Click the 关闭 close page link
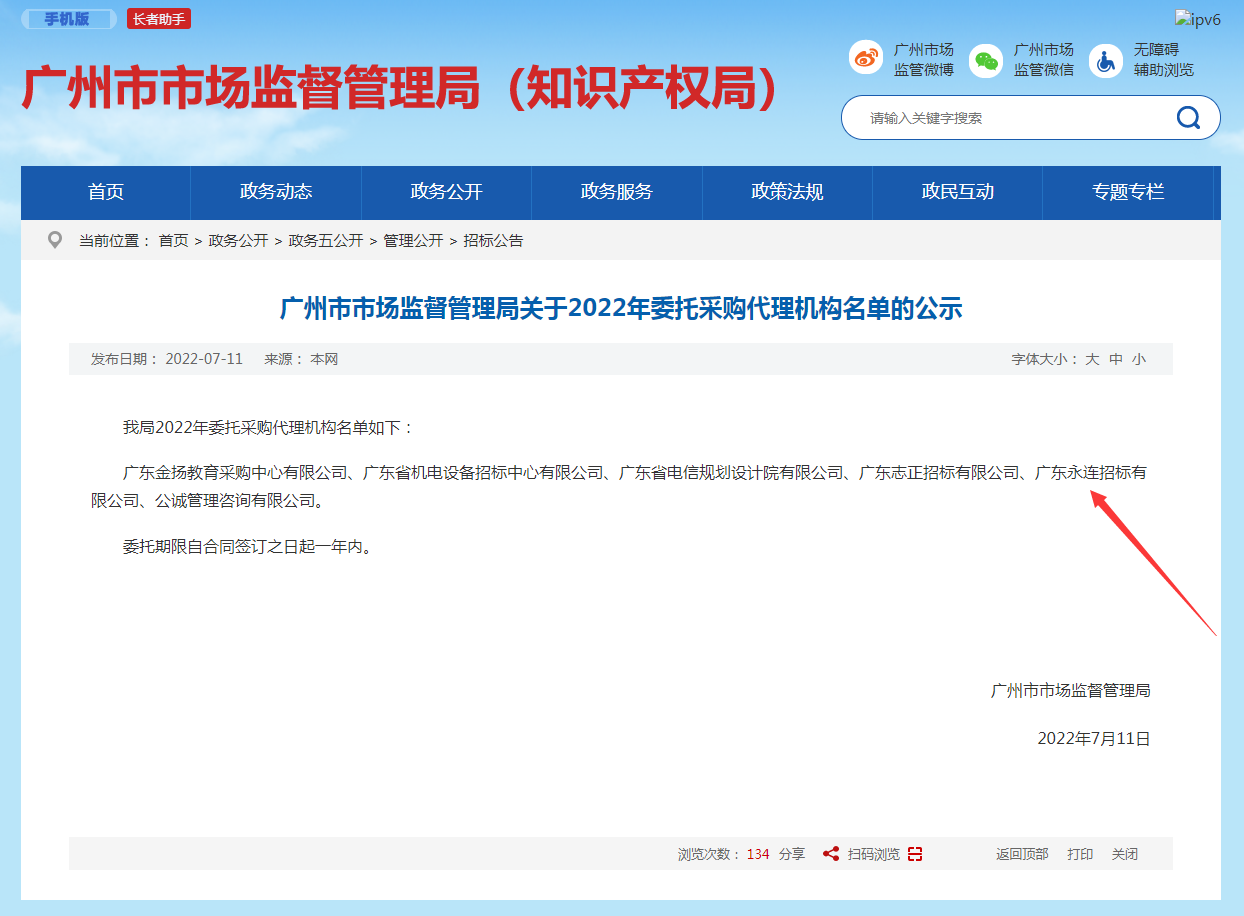This screenshot has width=1244, height=916. (1125, 854)
